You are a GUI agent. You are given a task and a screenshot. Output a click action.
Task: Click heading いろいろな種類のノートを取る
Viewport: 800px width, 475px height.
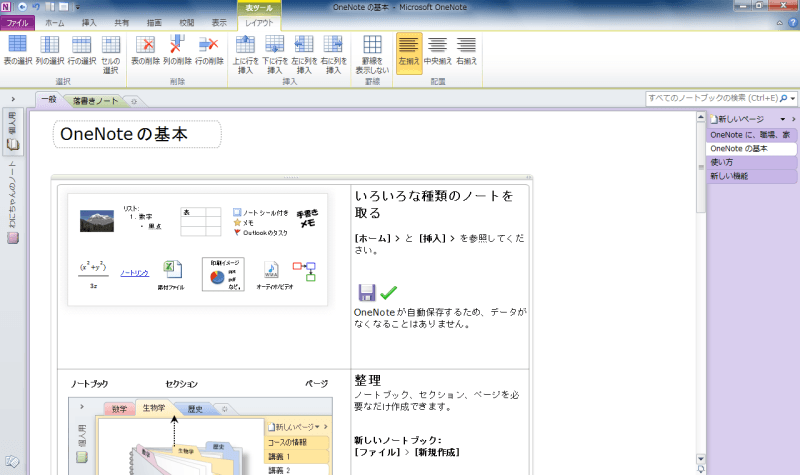[x=434, y=204]
